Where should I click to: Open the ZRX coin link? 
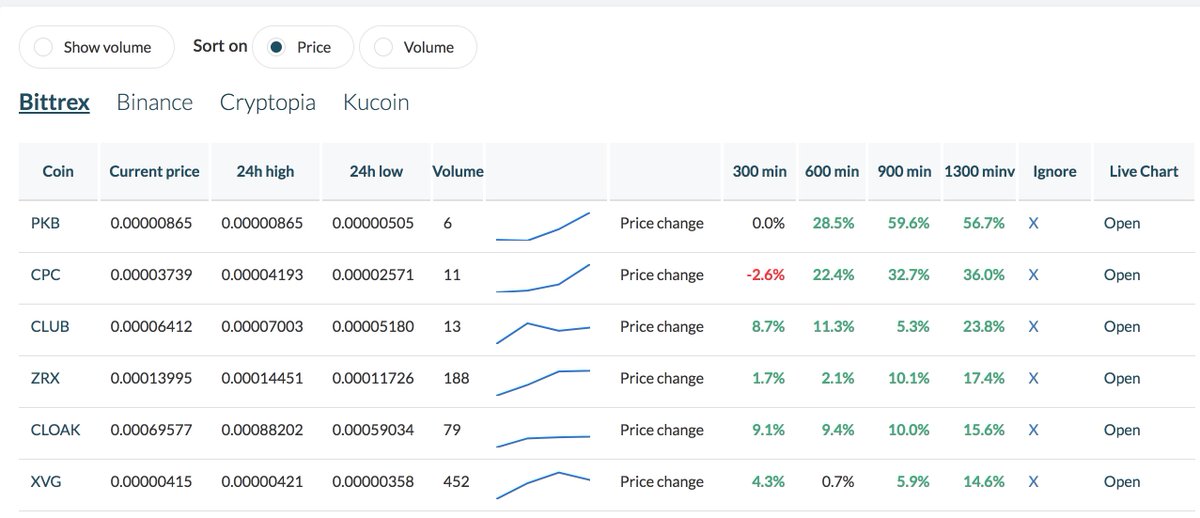click(46, 378)
